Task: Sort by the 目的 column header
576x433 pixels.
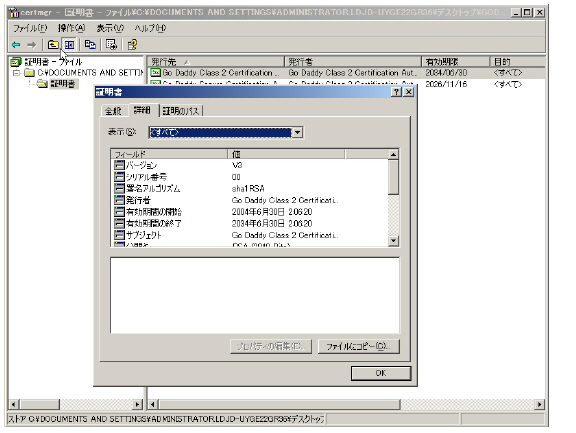Action: tap(517, 62)
